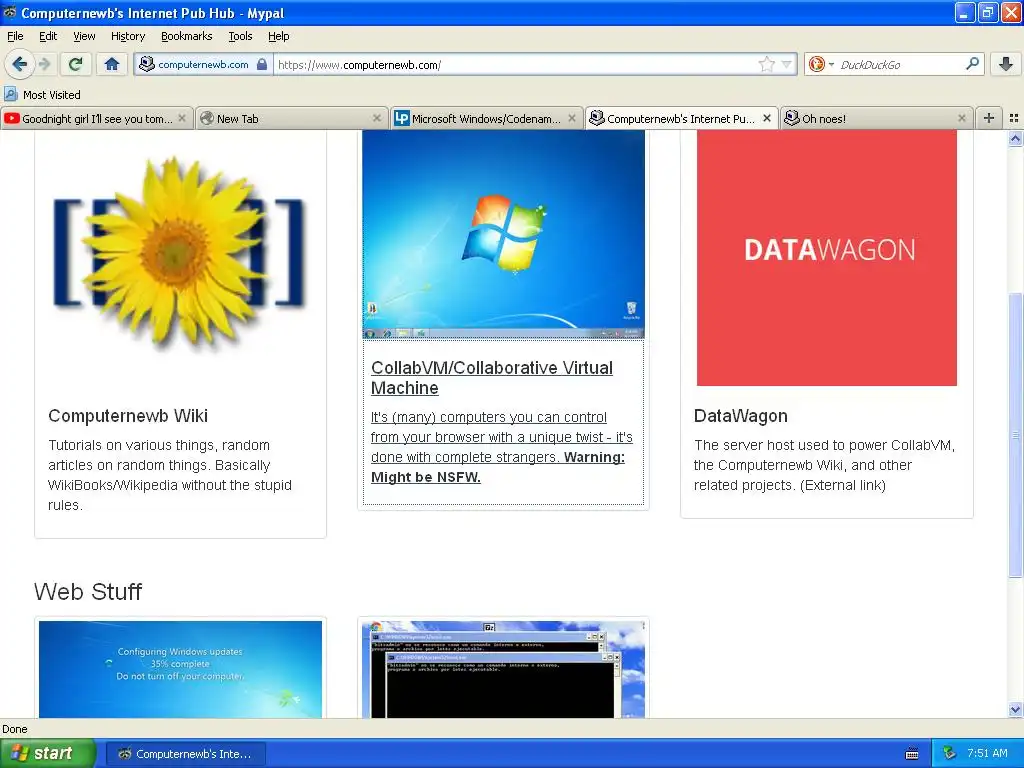Close the Computernewb's Internet Pub tab

click(767, 118)
